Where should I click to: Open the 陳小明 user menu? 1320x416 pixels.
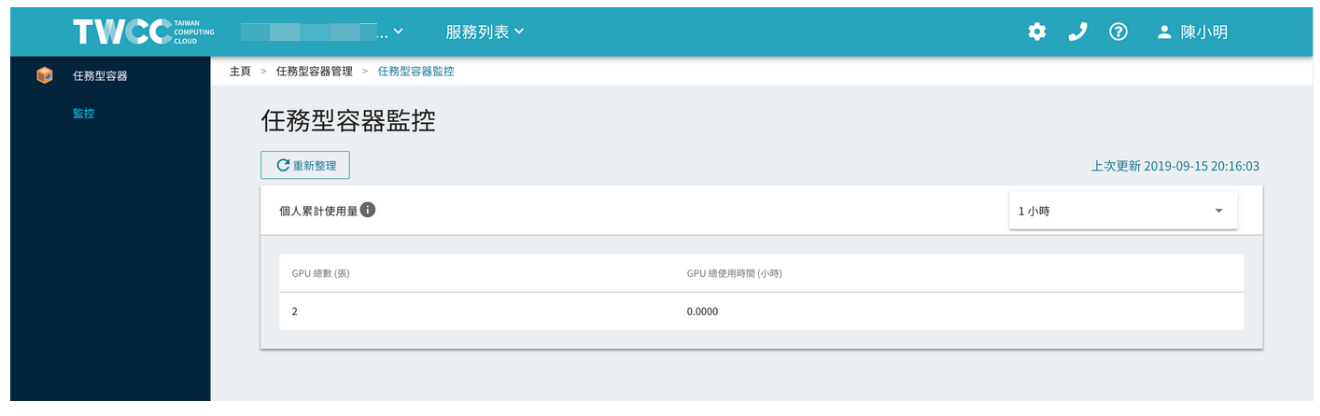[x=1204, y=32]
